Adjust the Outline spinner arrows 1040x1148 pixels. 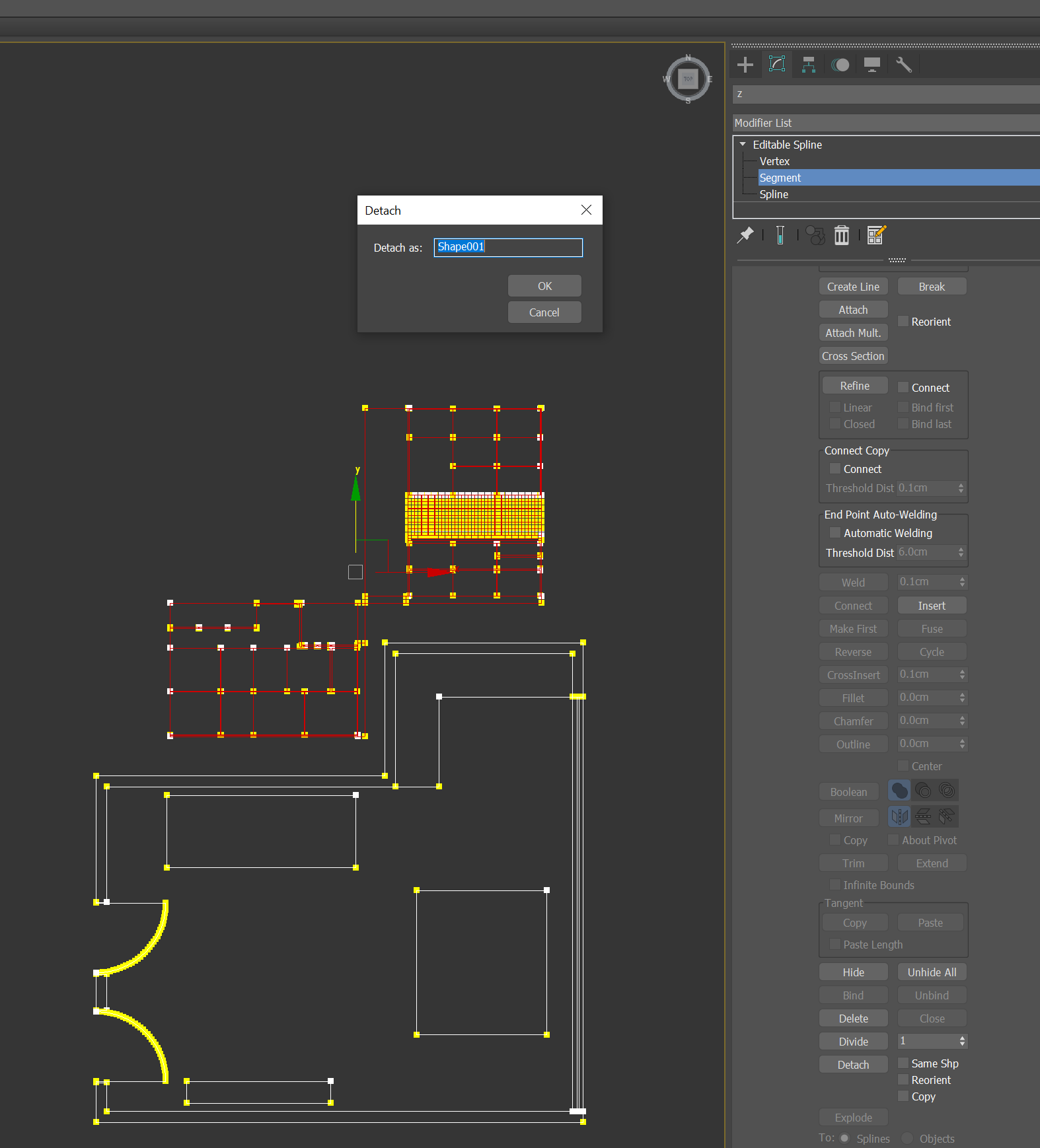[x=962, y=744]
